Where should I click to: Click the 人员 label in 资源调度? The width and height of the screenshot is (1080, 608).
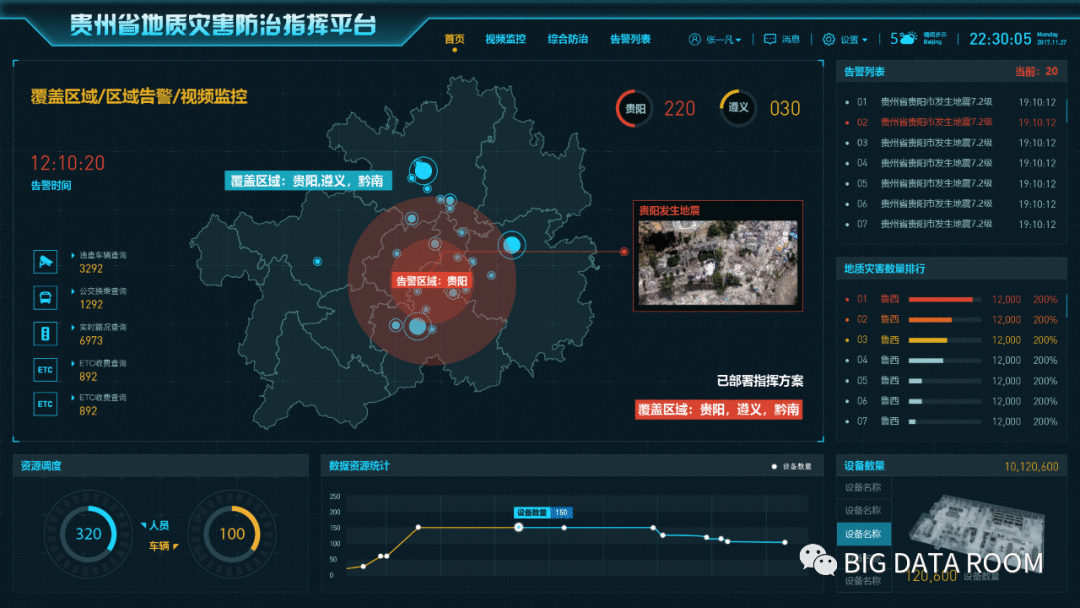click(159, 525)
